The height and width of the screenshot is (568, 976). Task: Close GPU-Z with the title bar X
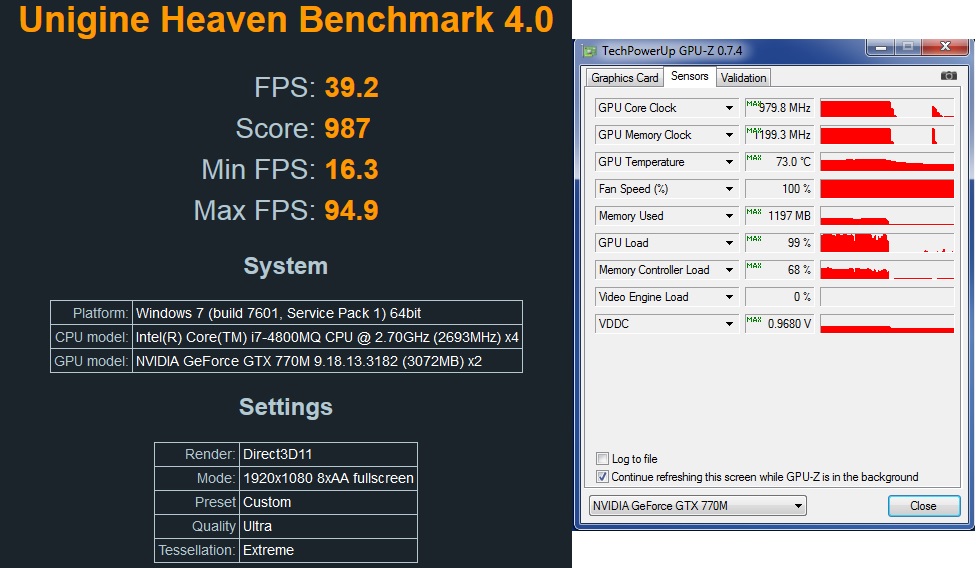945,47
